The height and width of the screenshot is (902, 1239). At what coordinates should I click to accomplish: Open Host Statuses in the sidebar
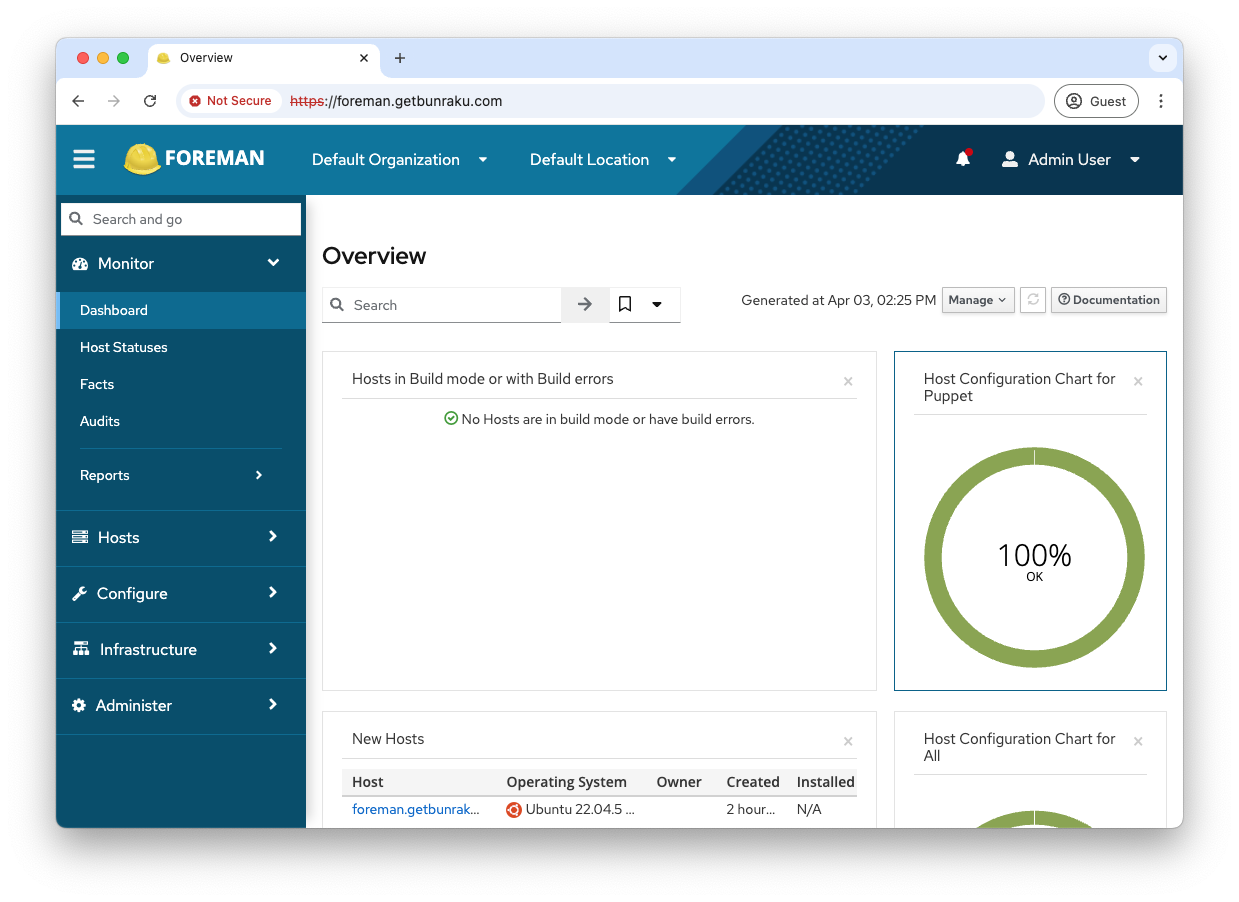(124, 347)
